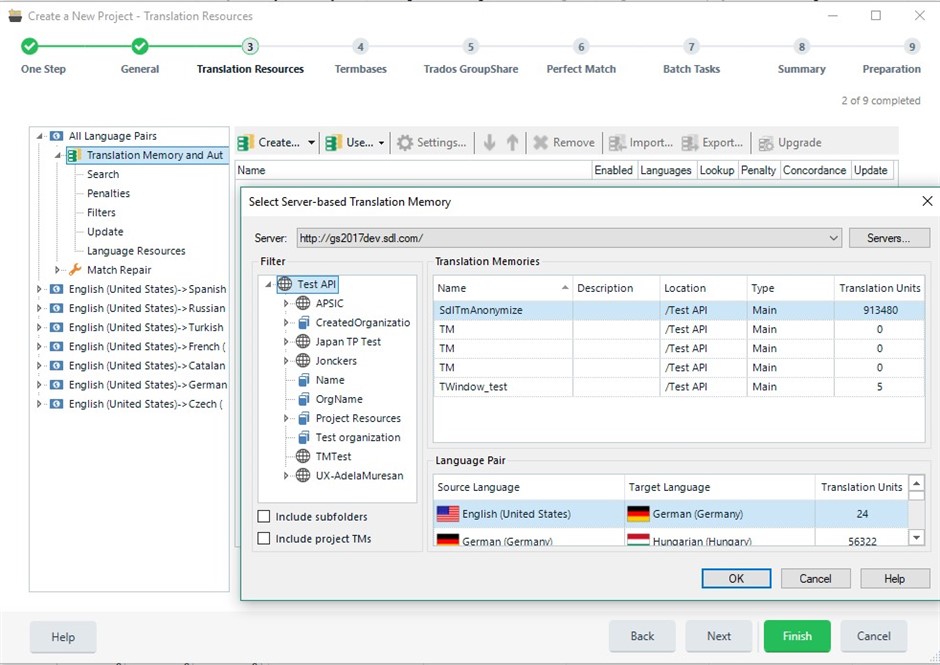This screenshot has height=665, width=940.
Task: Click the Remove X icon
Action: click(x=540, y=143)
